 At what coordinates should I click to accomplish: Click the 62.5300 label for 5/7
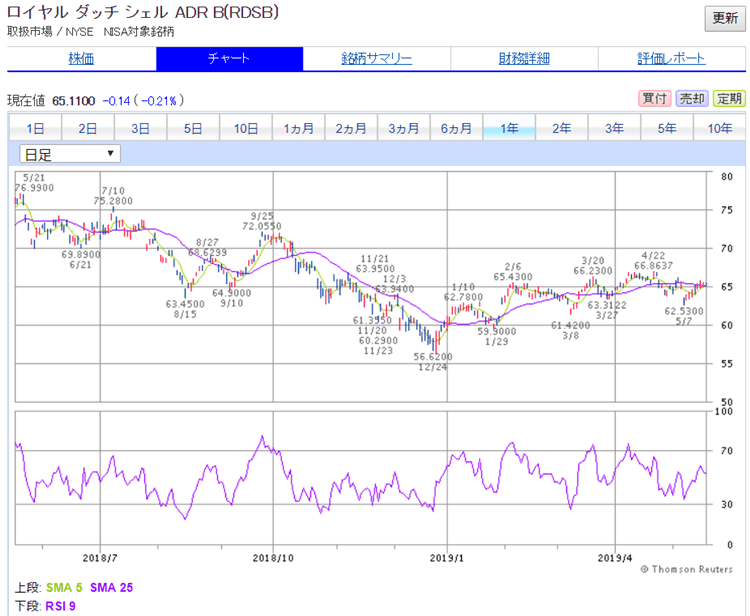coord(684,311)
